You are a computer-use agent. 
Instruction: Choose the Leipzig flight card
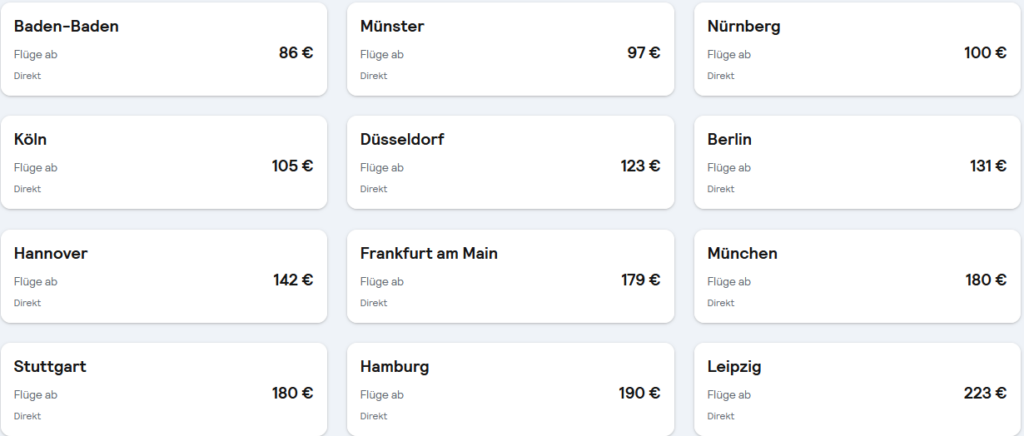point(857,390)
